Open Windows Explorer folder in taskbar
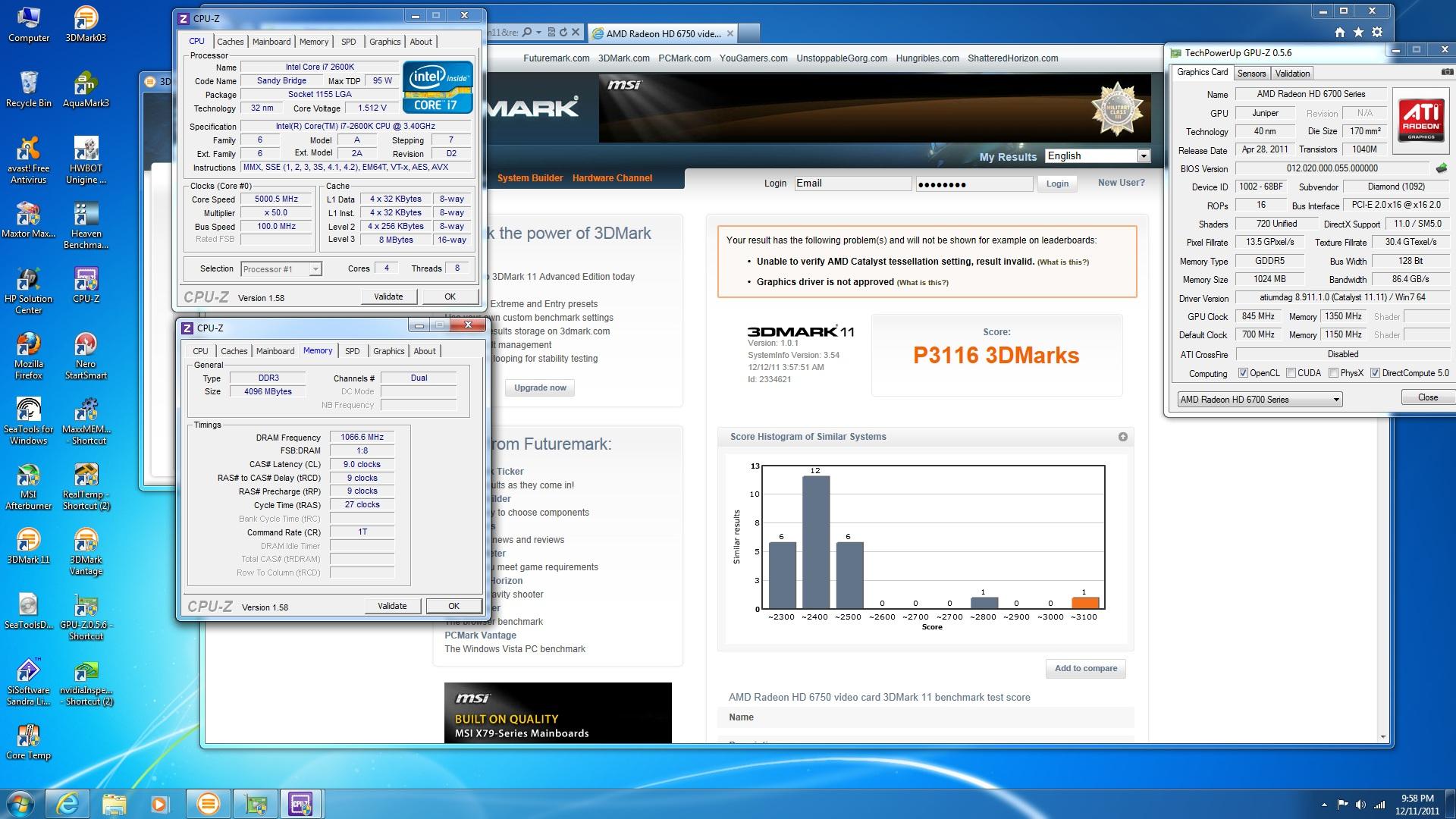Viewport: 1456px width, 819px height. point(115,803)
